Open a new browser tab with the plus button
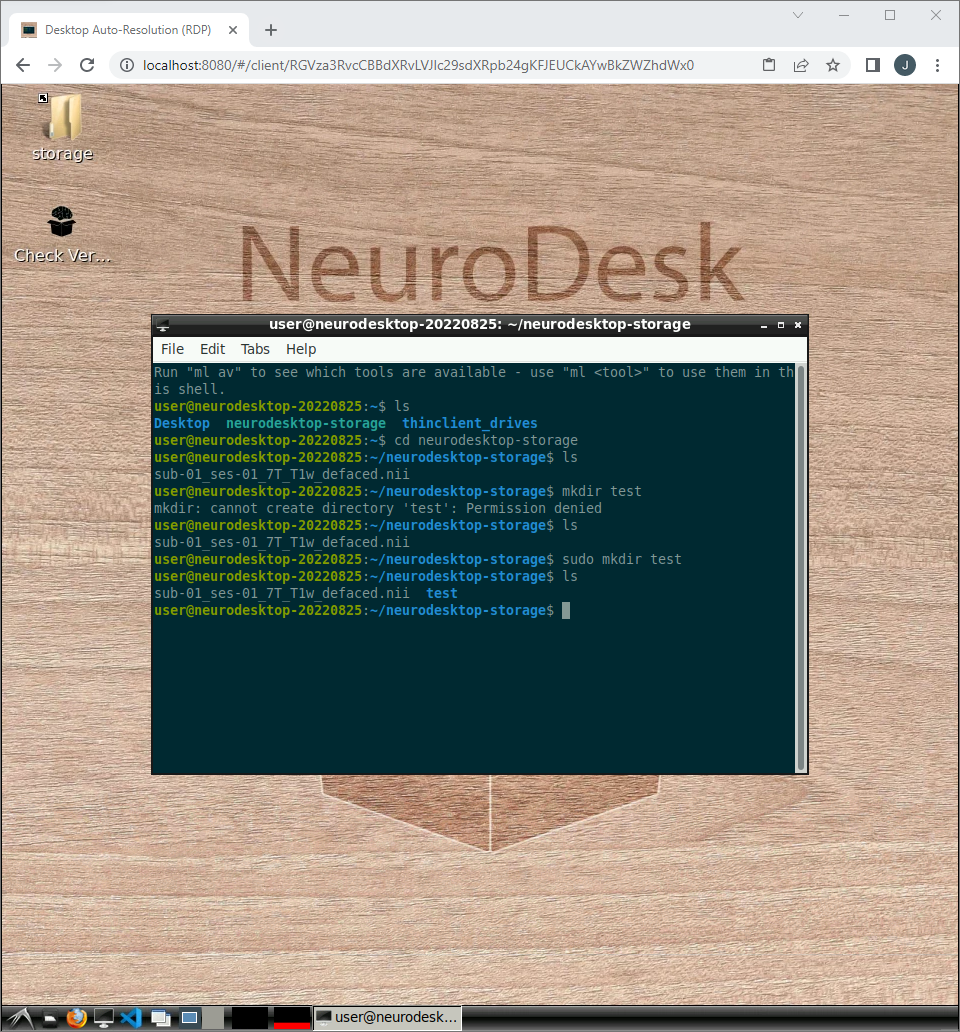The width and height of the screenshot is (960, 1032). tap(270, 29)
